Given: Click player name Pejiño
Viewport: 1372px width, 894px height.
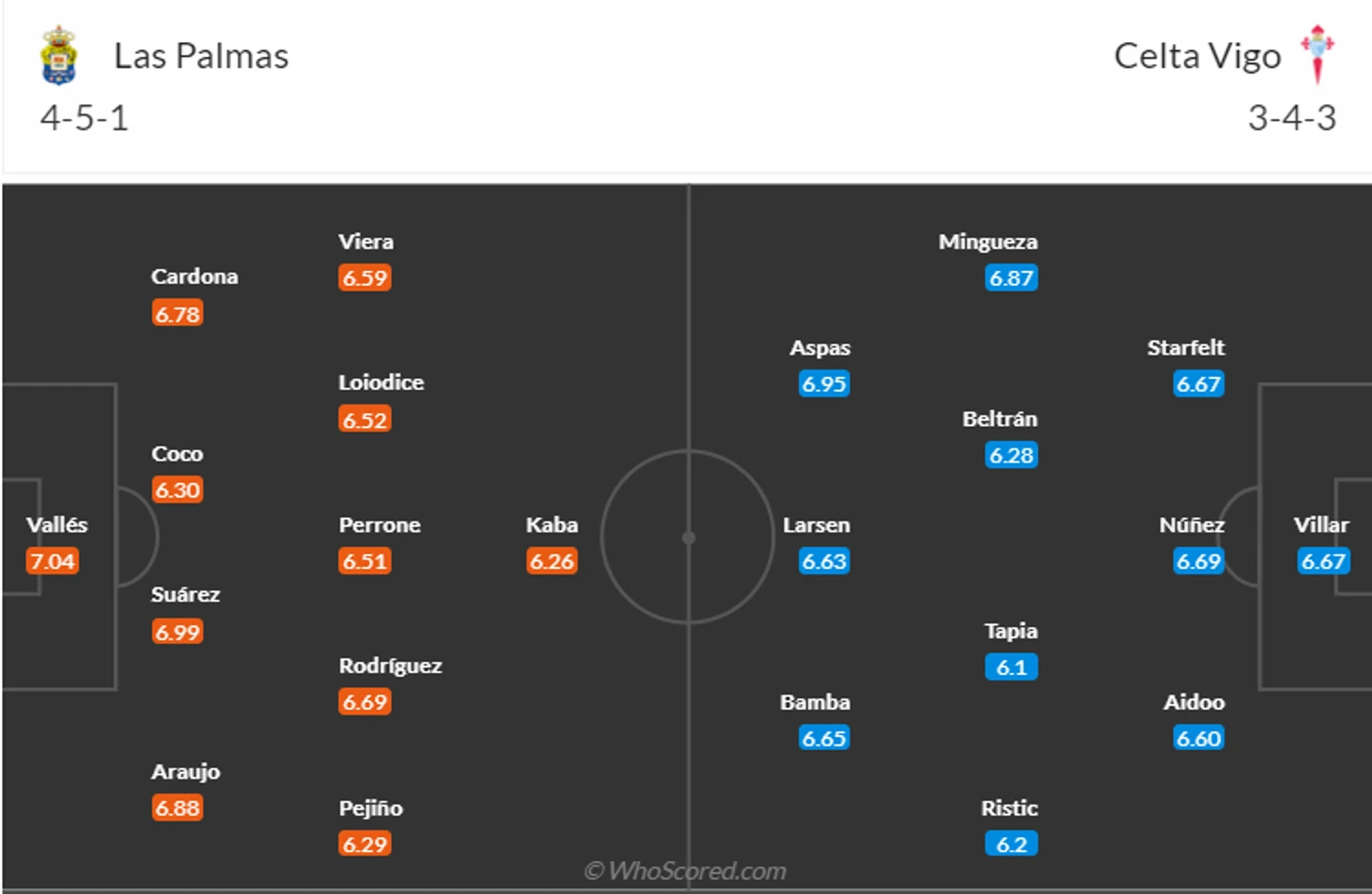Looking at the screenshot, I should click(x=370, y=808).
